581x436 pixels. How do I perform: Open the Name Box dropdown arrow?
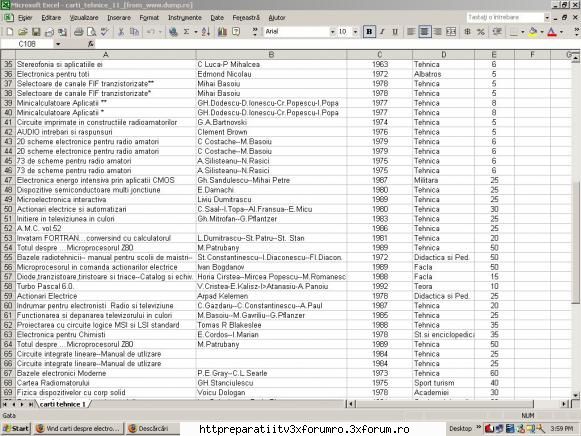tap(58, 44)
